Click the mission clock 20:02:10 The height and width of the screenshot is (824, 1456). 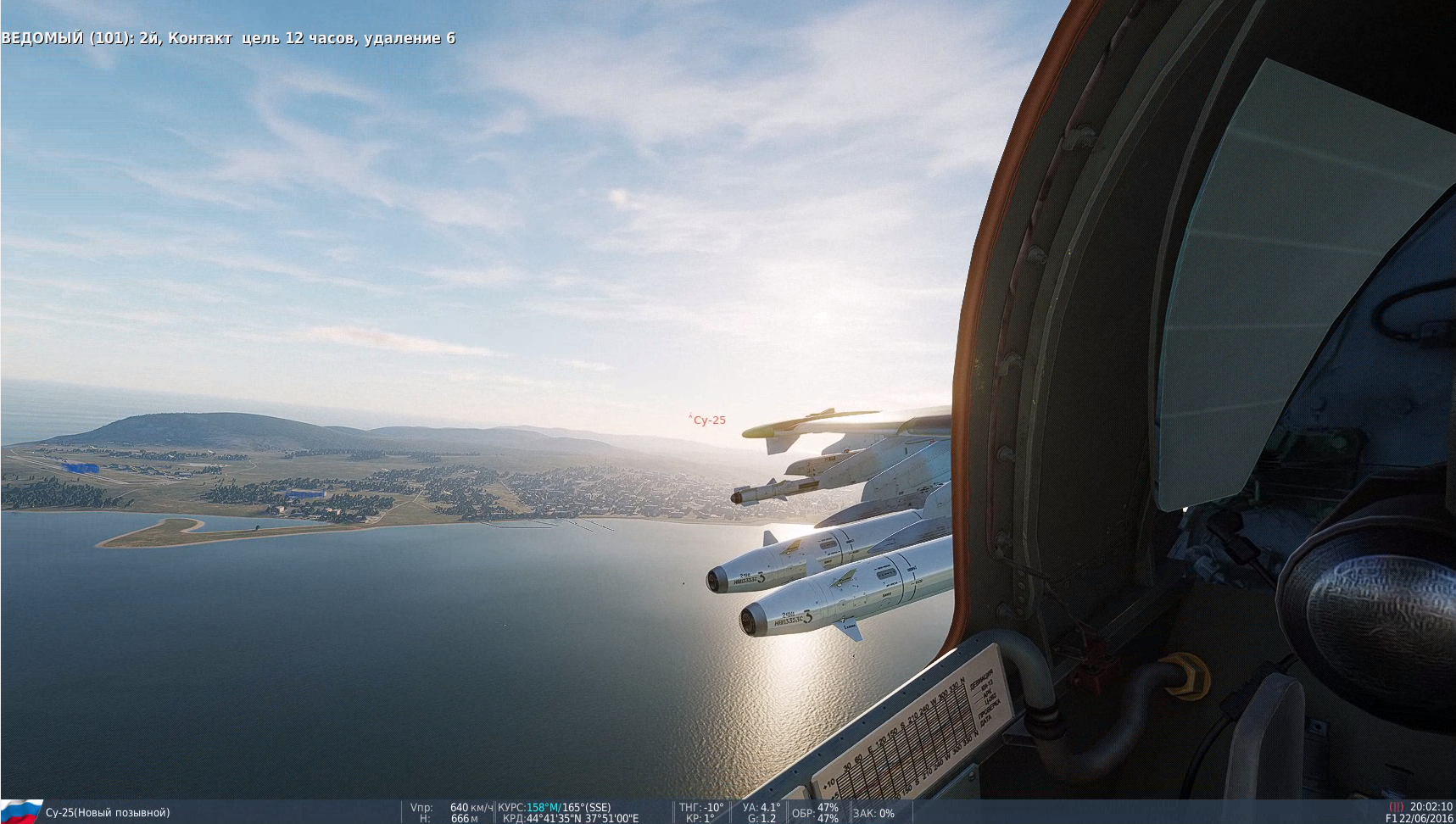[1431, 807]
